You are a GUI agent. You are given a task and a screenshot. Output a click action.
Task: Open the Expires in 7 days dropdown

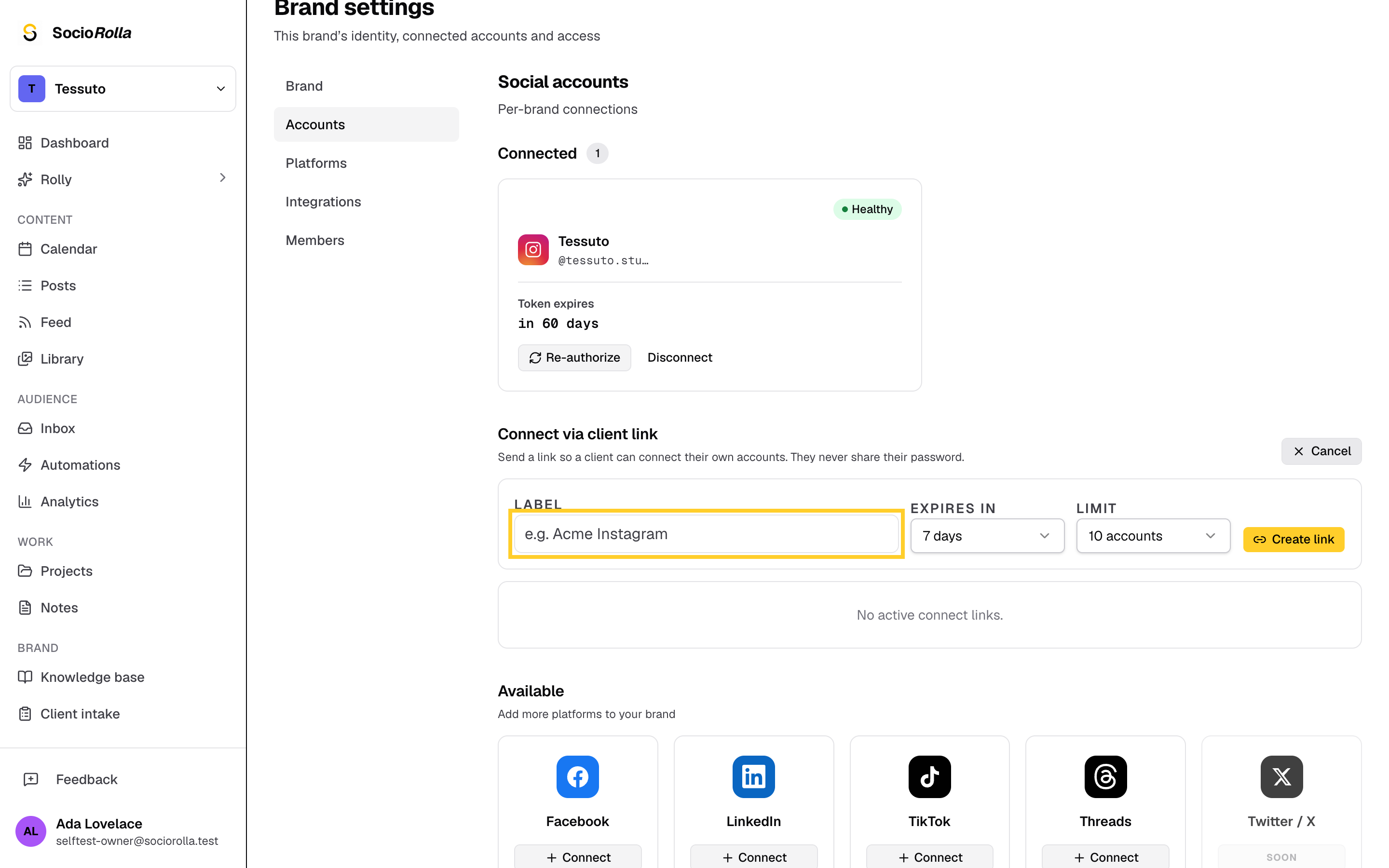(x=987, y=536)
